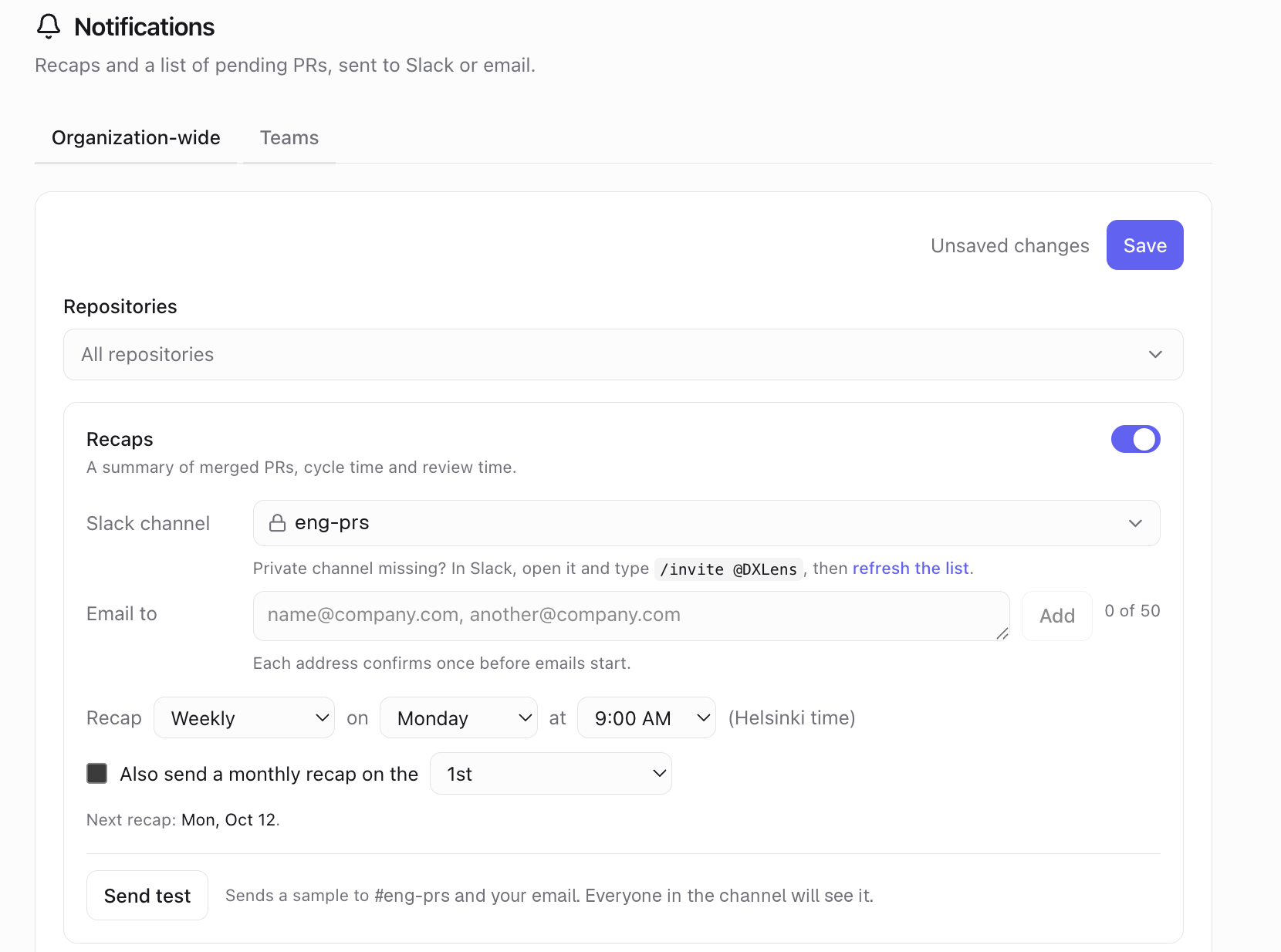Click the Add email button
The height and width of the screenshot is (952, 1281).
(1056, 616)
